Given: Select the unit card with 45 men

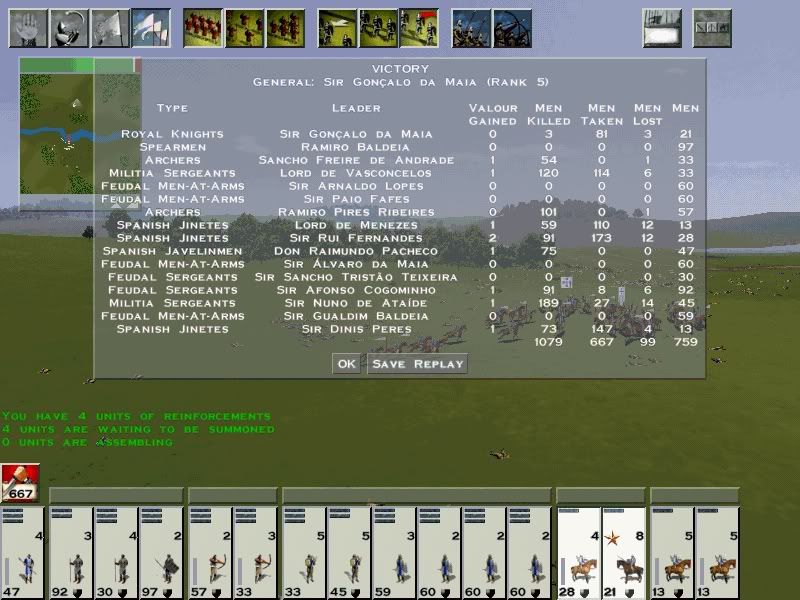Looking at the screenshot, I should (x=349, y=553).
